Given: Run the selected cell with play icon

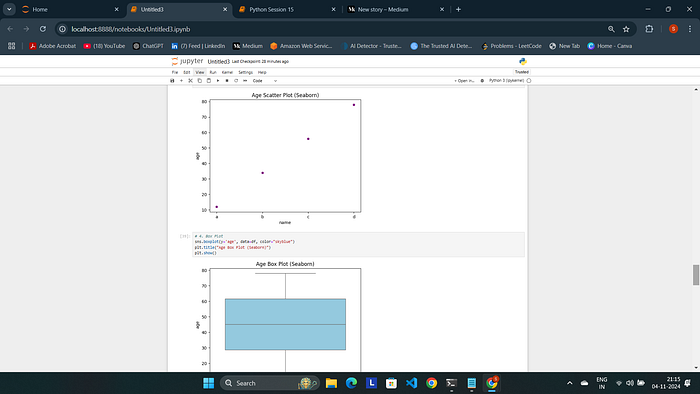Looking at the screenshot, I should 218,81.
